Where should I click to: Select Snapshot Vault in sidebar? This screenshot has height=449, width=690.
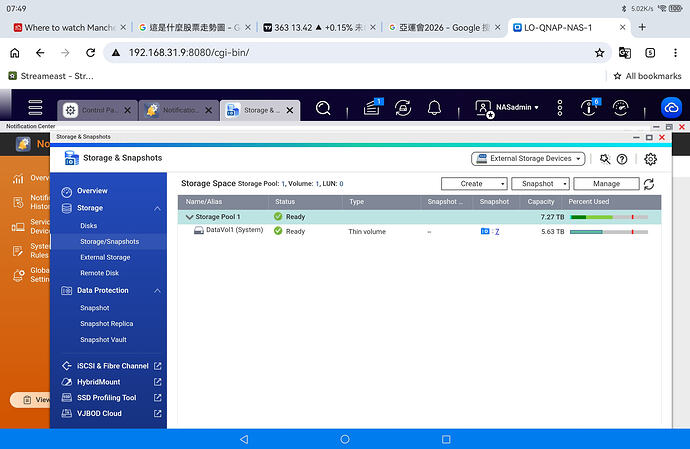[x=103, y=340]
